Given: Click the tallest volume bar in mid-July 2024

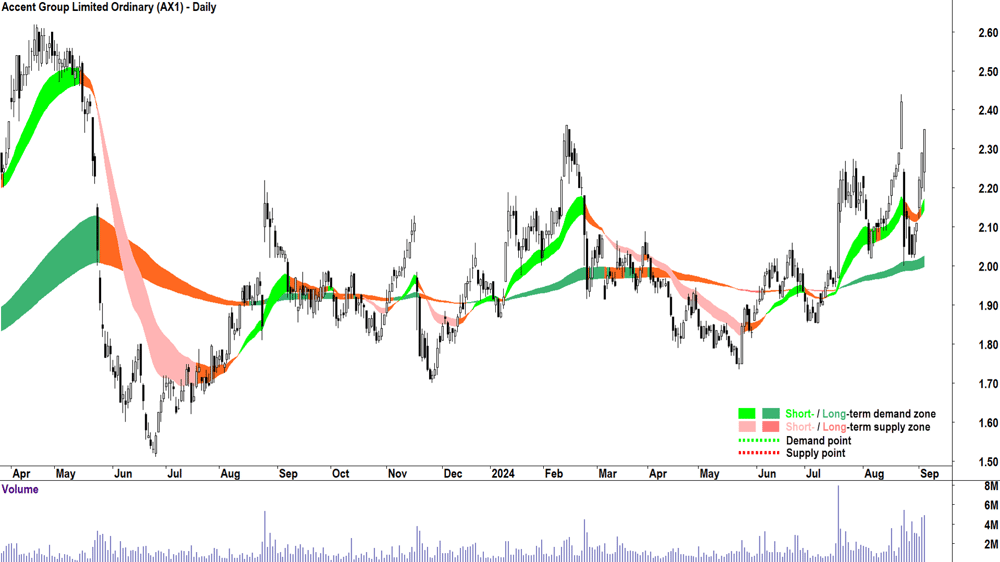Looking at the screenshot, I should 838,524.
